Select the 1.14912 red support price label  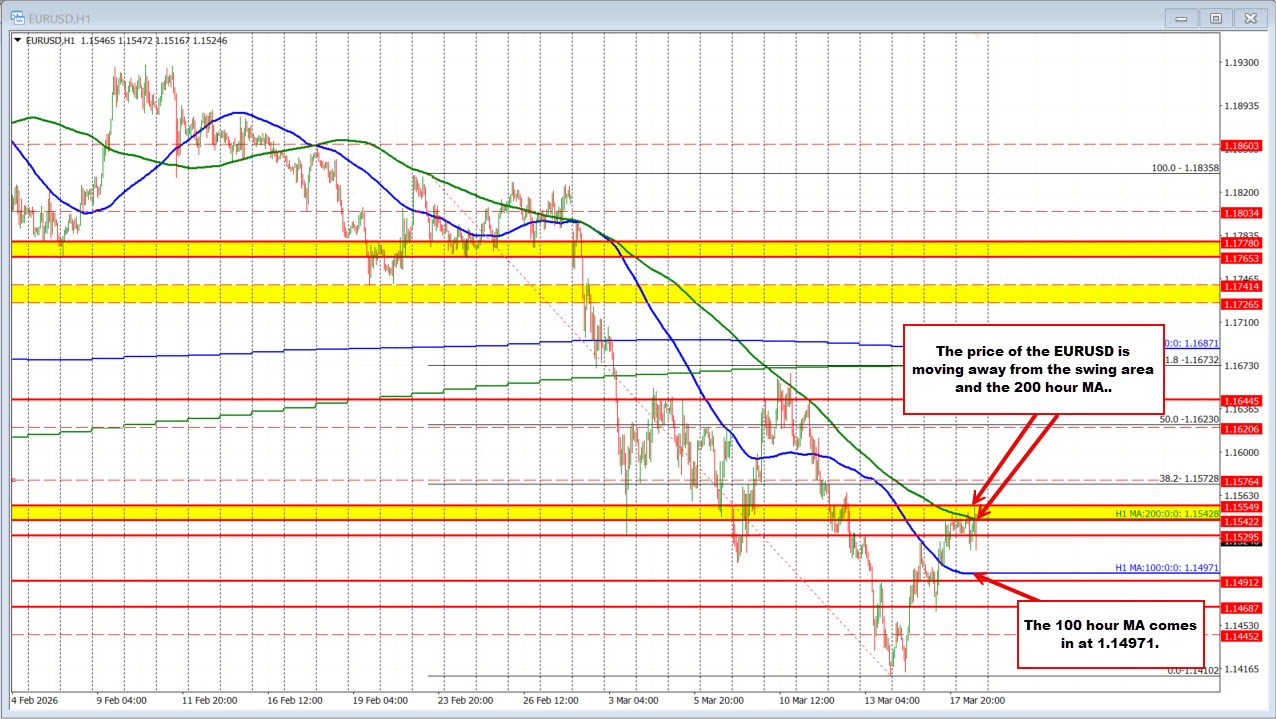pos(1244,582)
